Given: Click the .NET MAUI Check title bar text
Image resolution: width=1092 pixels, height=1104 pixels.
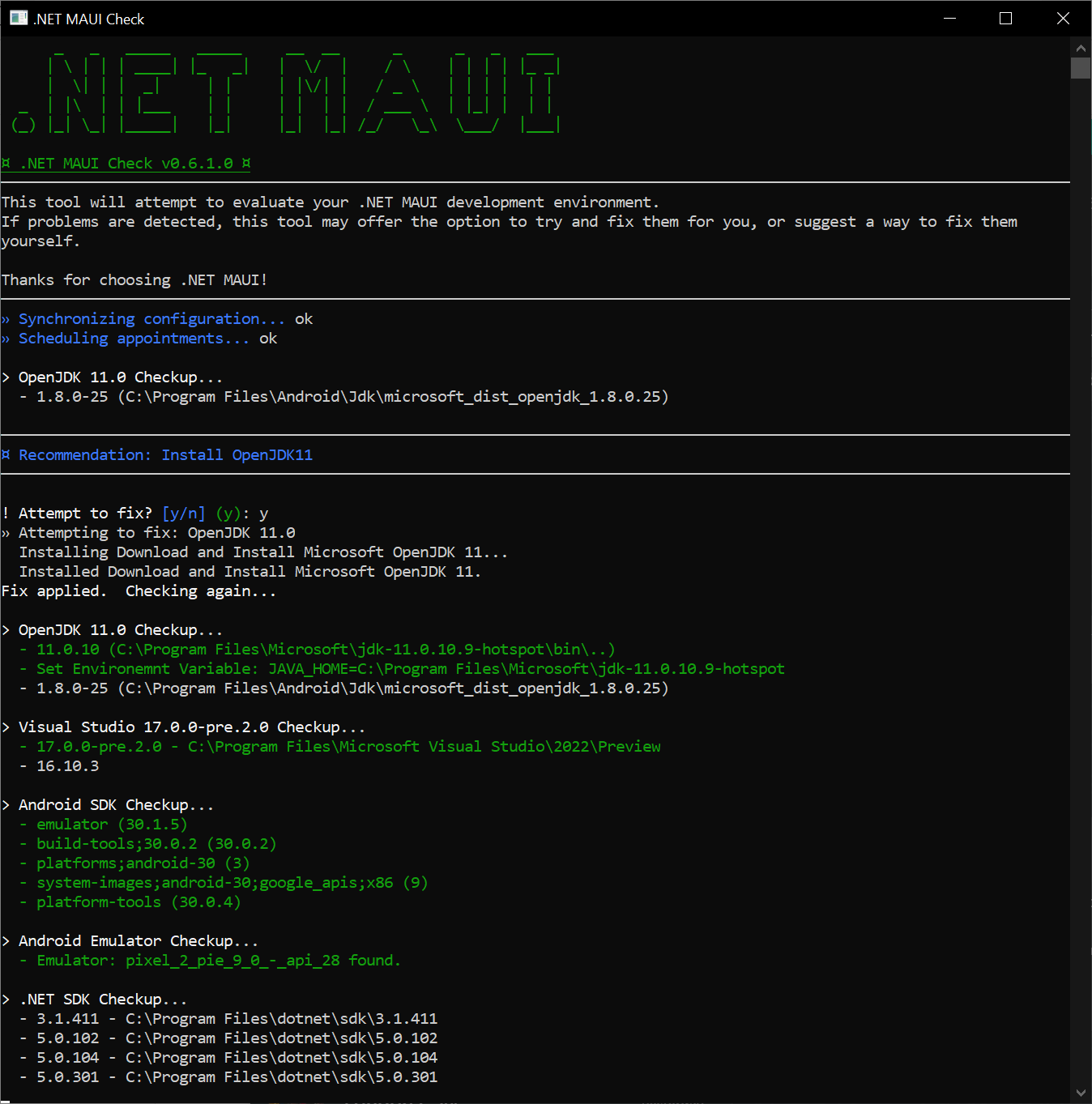Looking at the screenshot, I should [87, 19].
